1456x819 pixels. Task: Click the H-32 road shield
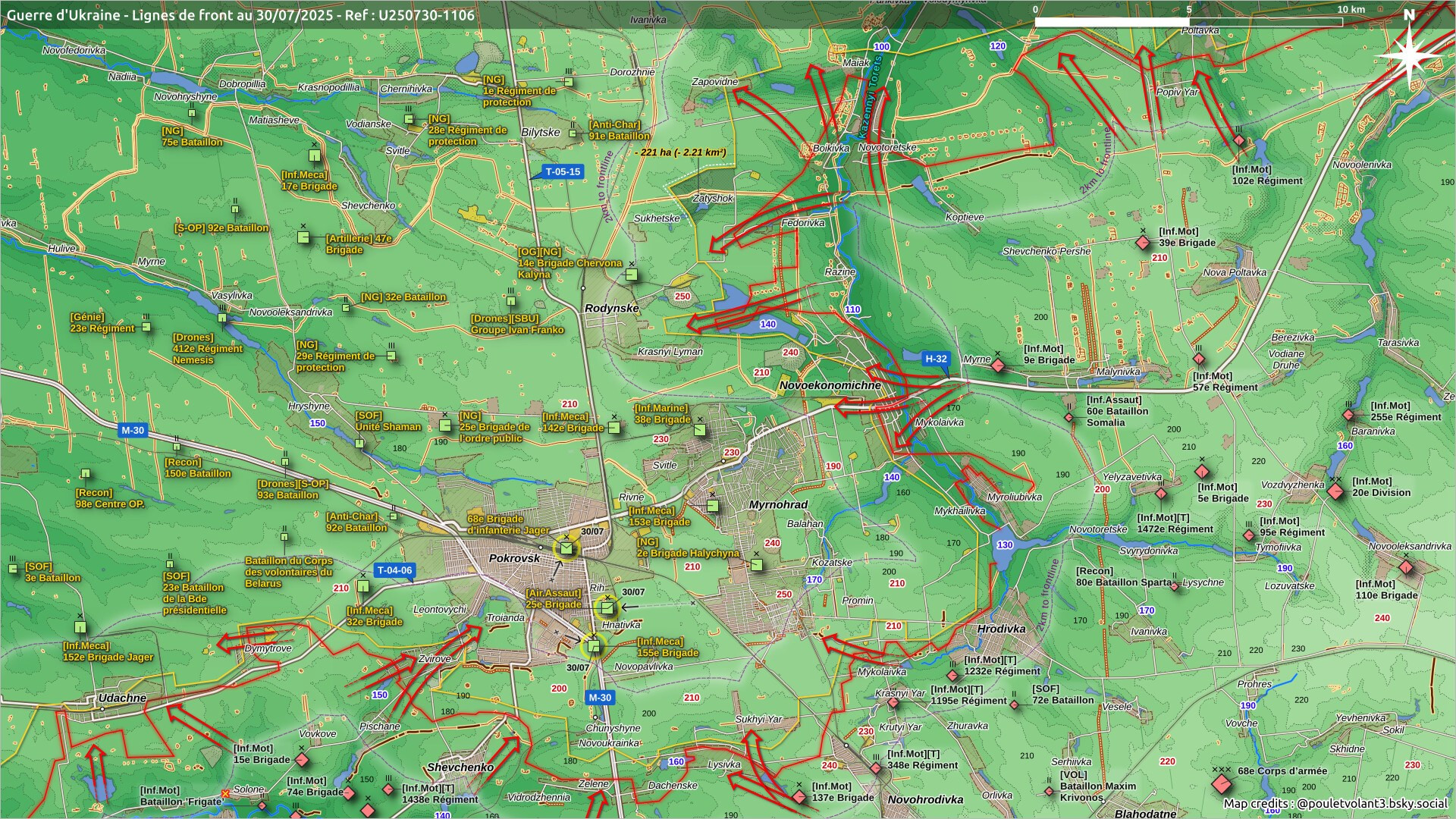coord(936,359)
